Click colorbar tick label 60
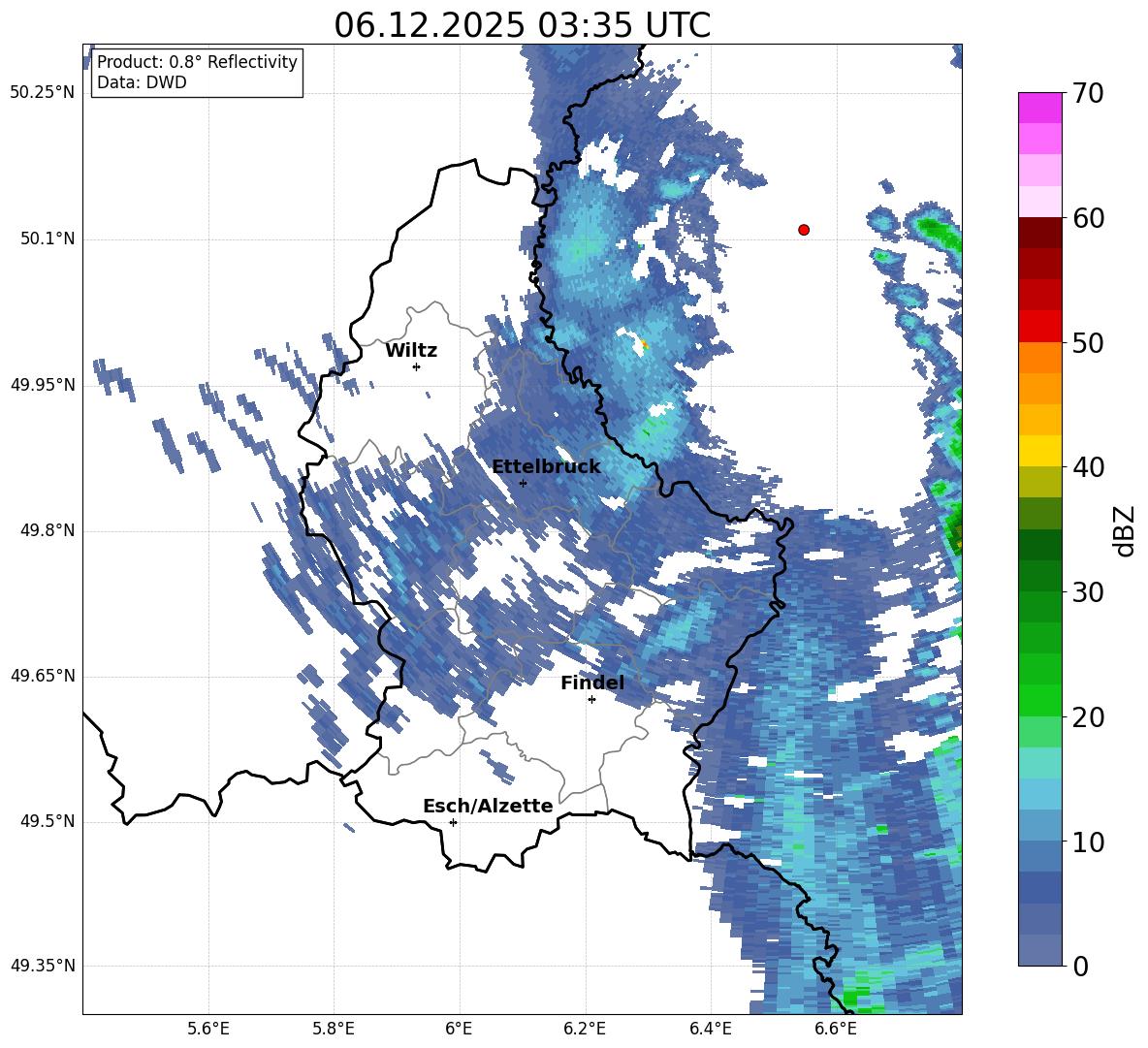 (x=1088, y=218)
